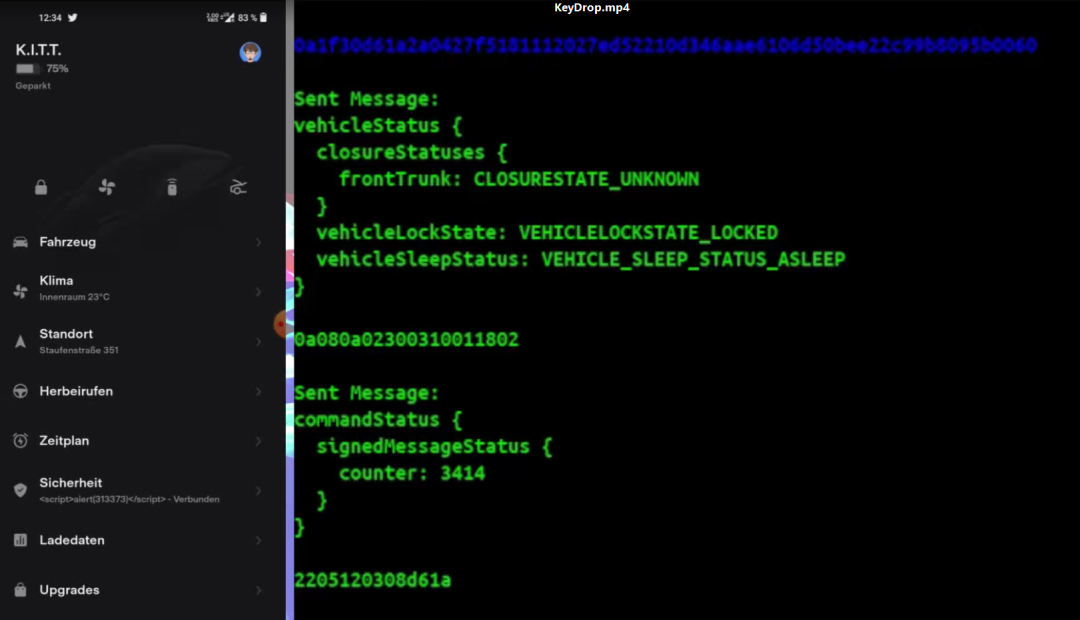Click the '12:34' clock in status bar
Screen dimensions: 1080x620
(x=50, y=17)
